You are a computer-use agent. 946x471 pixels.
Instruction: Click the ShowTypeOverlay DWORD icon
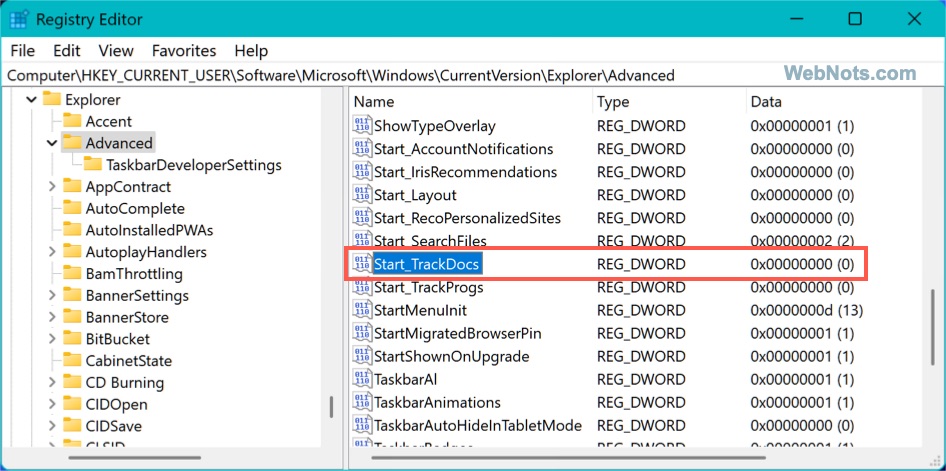pyautogui.click(x=362, y=126)
